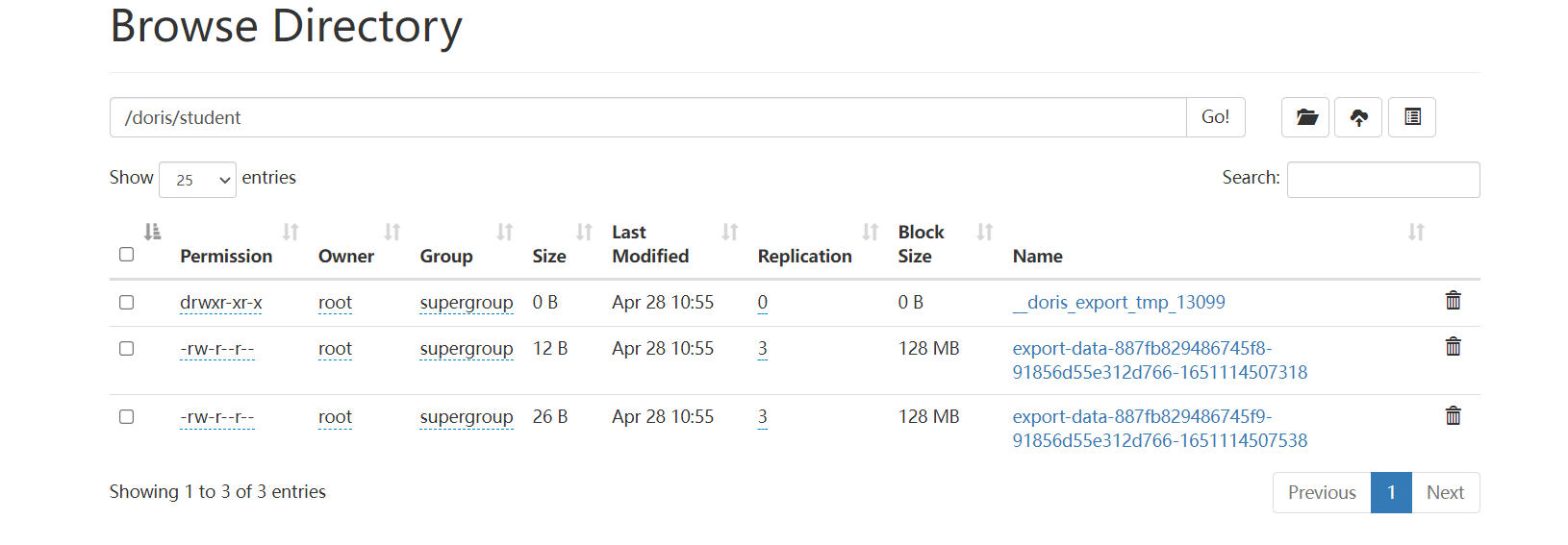The image size is (1568, 545).
Task: Sort by Last Modified column header
Action: click(650, 244)
